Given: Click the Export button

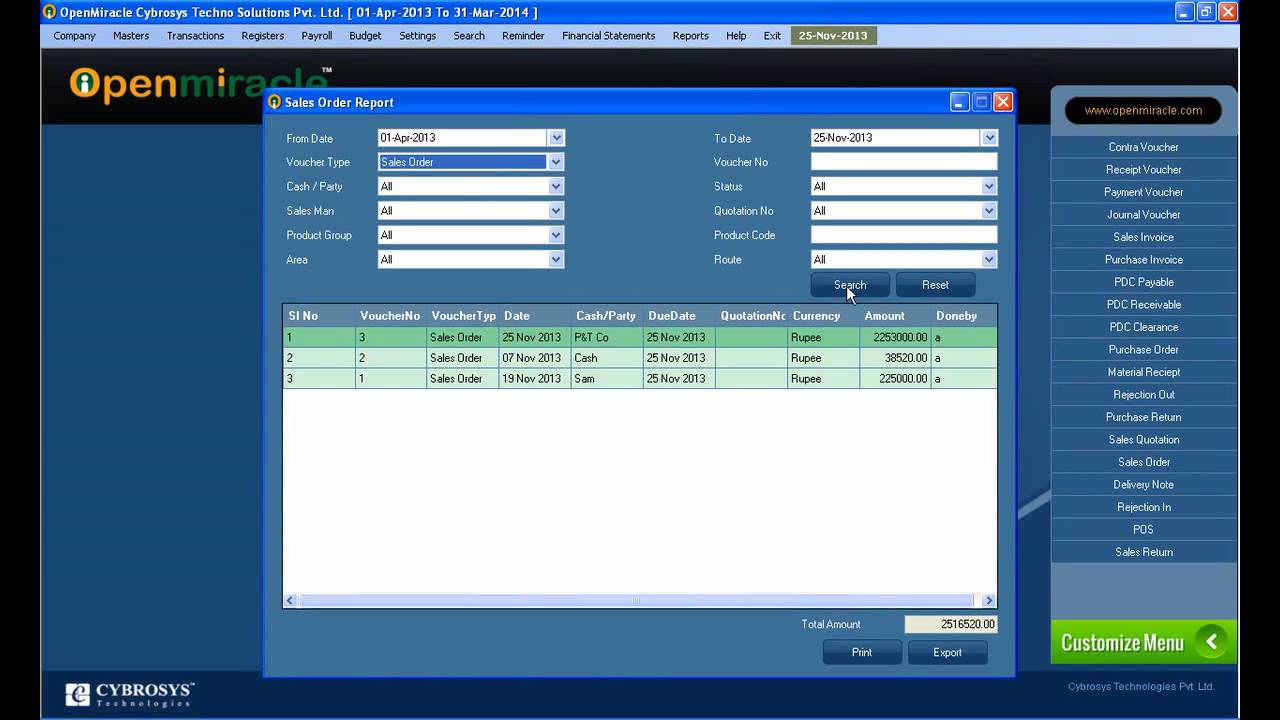Looking at the screenshot, I should tap(947, 652).
